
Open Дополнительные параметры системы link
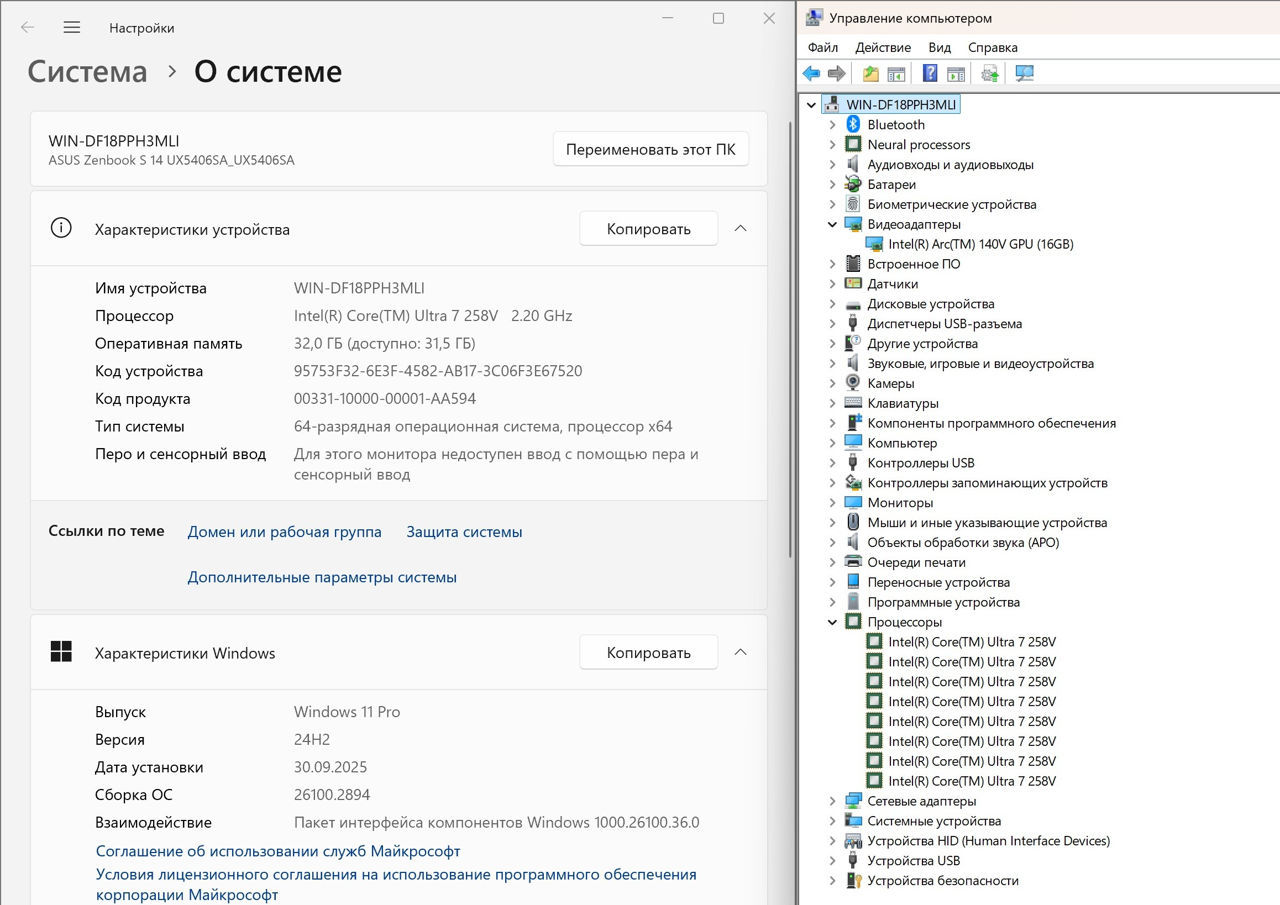tap(322, 577)
